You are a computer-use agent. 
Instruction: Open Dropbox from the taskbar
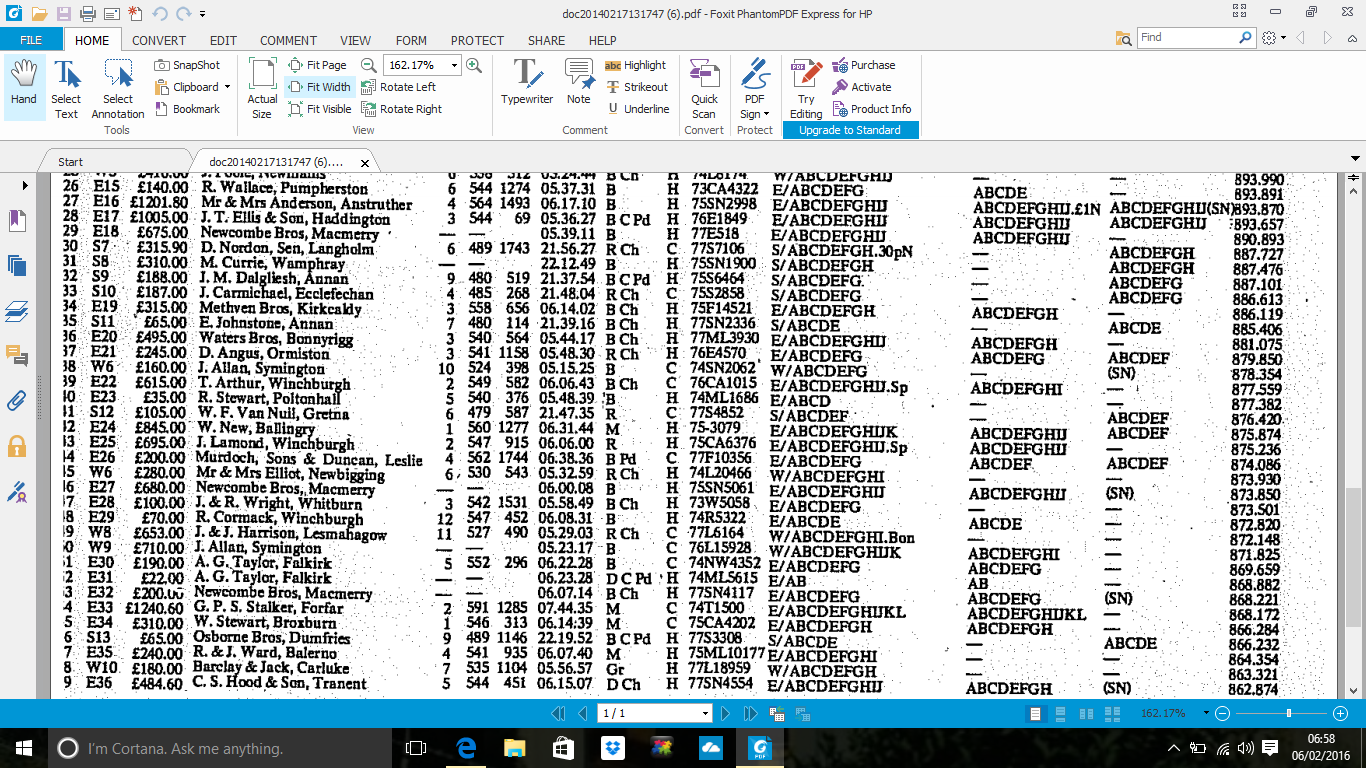(x=612, y=747)
